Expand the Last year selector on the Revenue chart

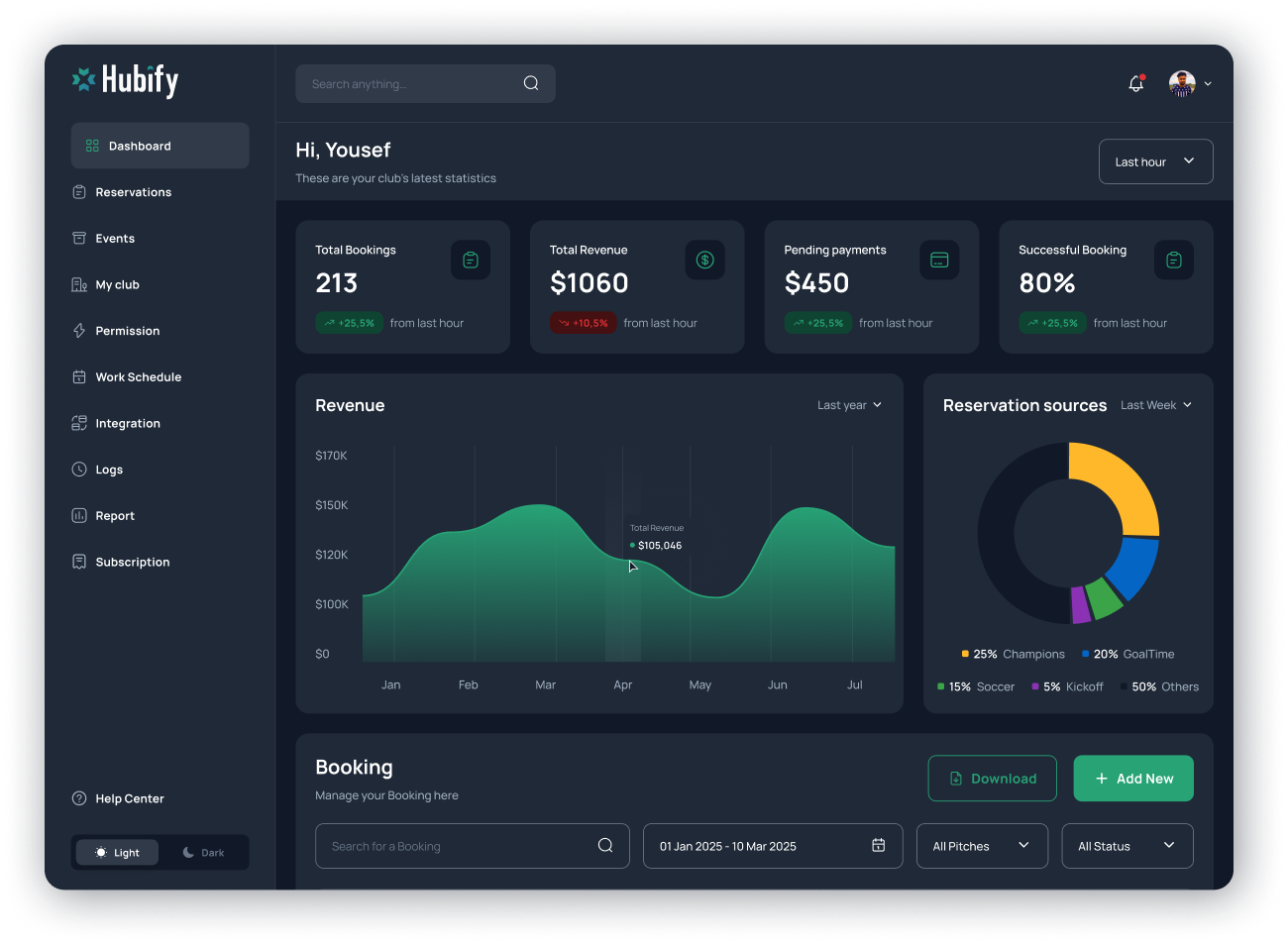click(848, 404)
